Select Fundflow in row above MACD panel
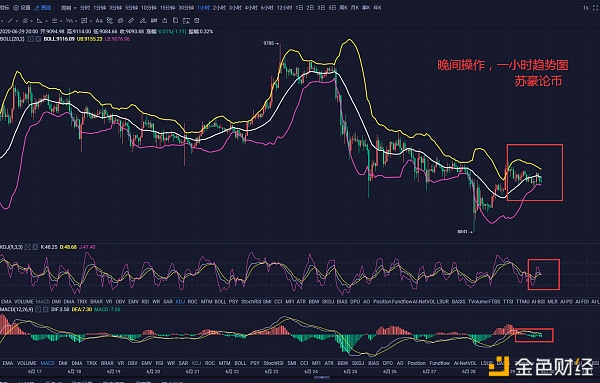 [401, 302]
